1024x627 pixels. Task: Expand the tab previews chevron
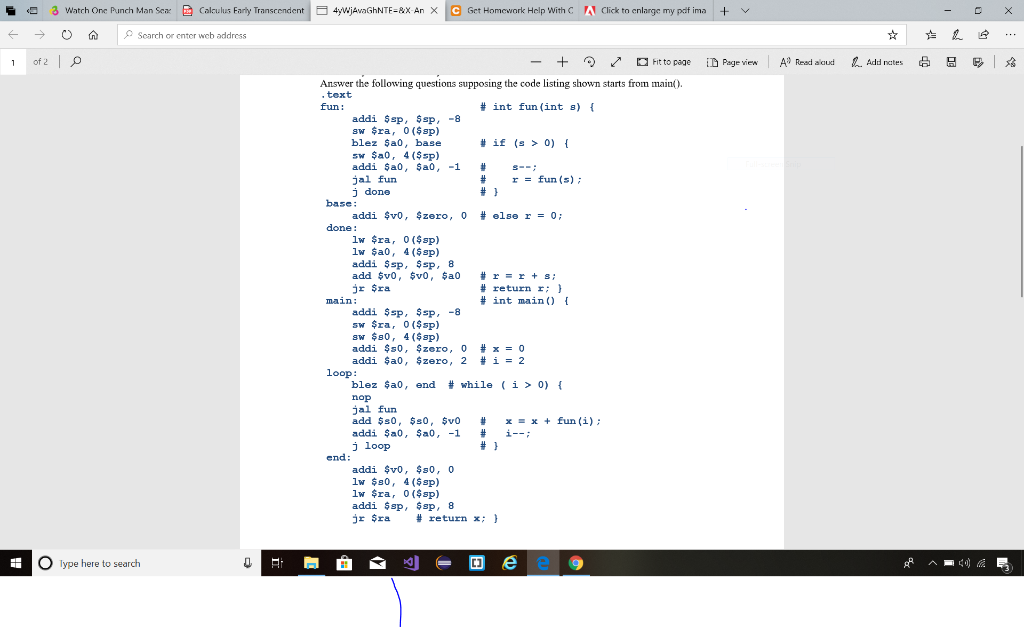point(745,10)
